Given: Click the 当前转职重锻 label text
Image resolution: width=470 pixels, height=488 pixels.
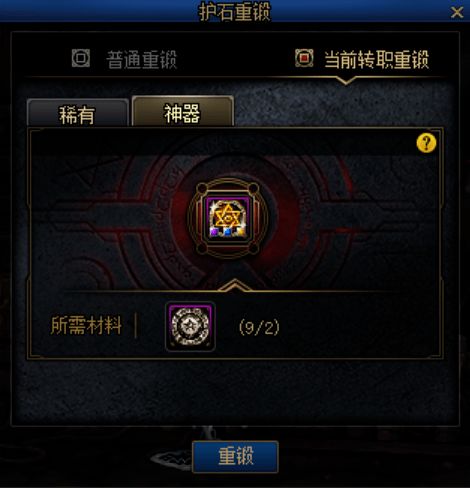Looking at the screenshot, I should click(x=377, y=60).
